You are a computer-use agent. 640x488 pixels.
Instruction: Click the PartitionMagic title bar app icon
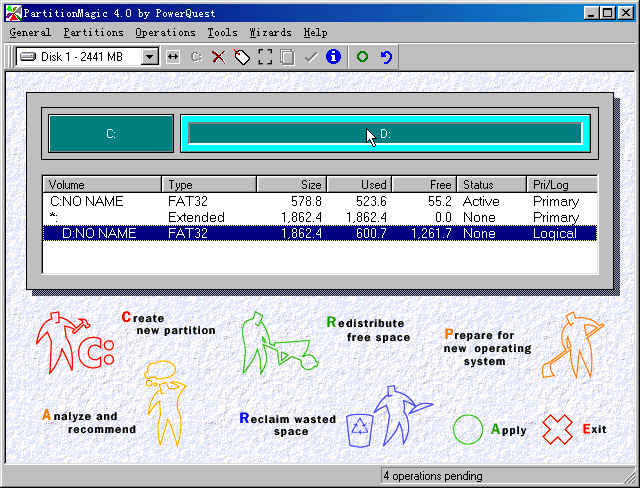pos(13,13)
